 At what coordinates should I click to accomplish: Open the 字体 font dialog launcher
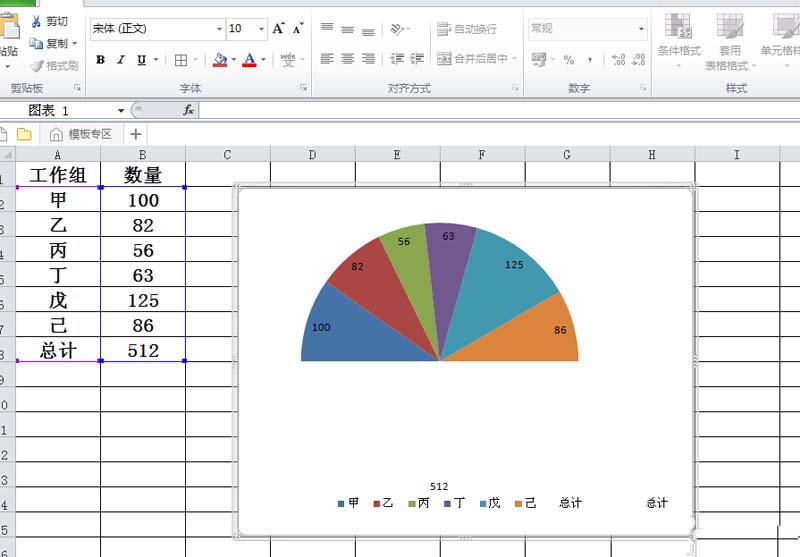[303, 88]
